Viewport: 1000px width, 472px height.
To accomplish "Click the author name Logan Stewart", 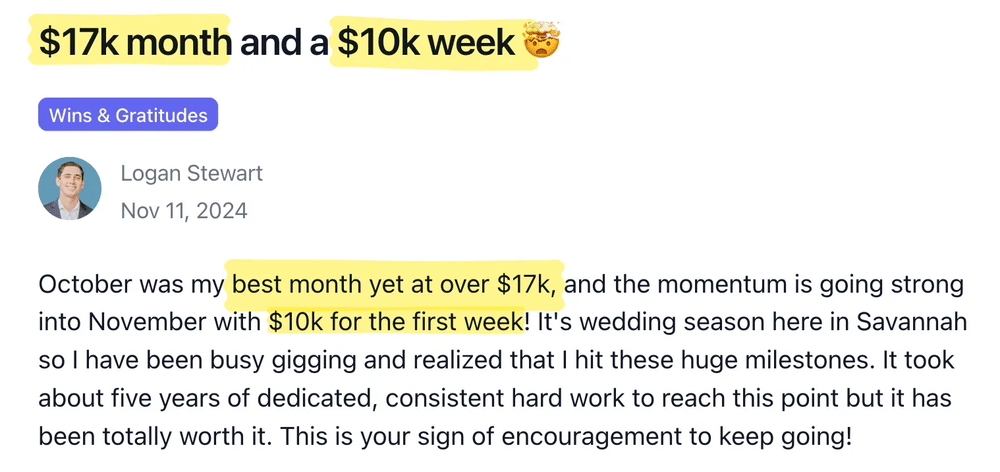I will click(x=191, y=173).
